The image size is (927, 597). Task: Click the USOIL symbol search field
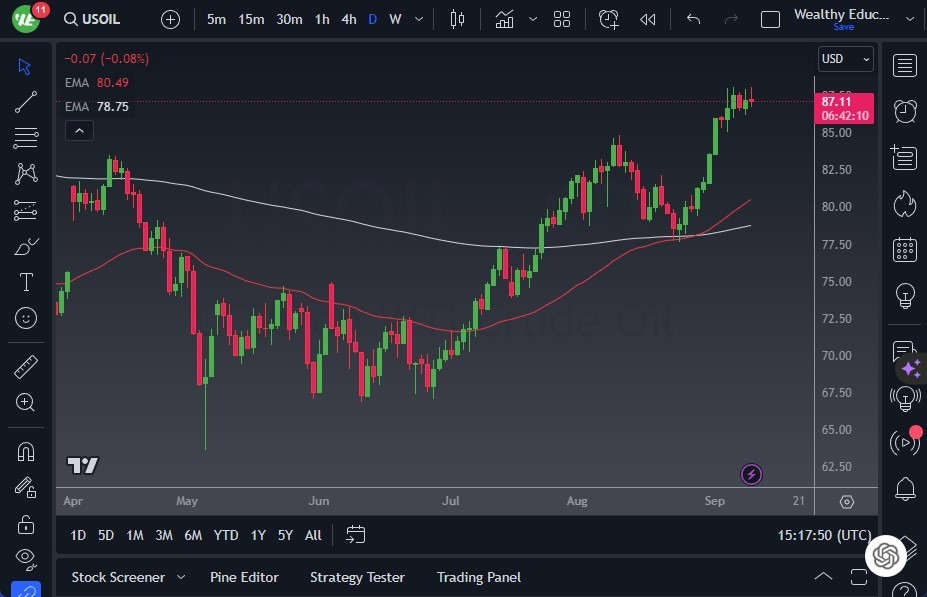[92, 19]
